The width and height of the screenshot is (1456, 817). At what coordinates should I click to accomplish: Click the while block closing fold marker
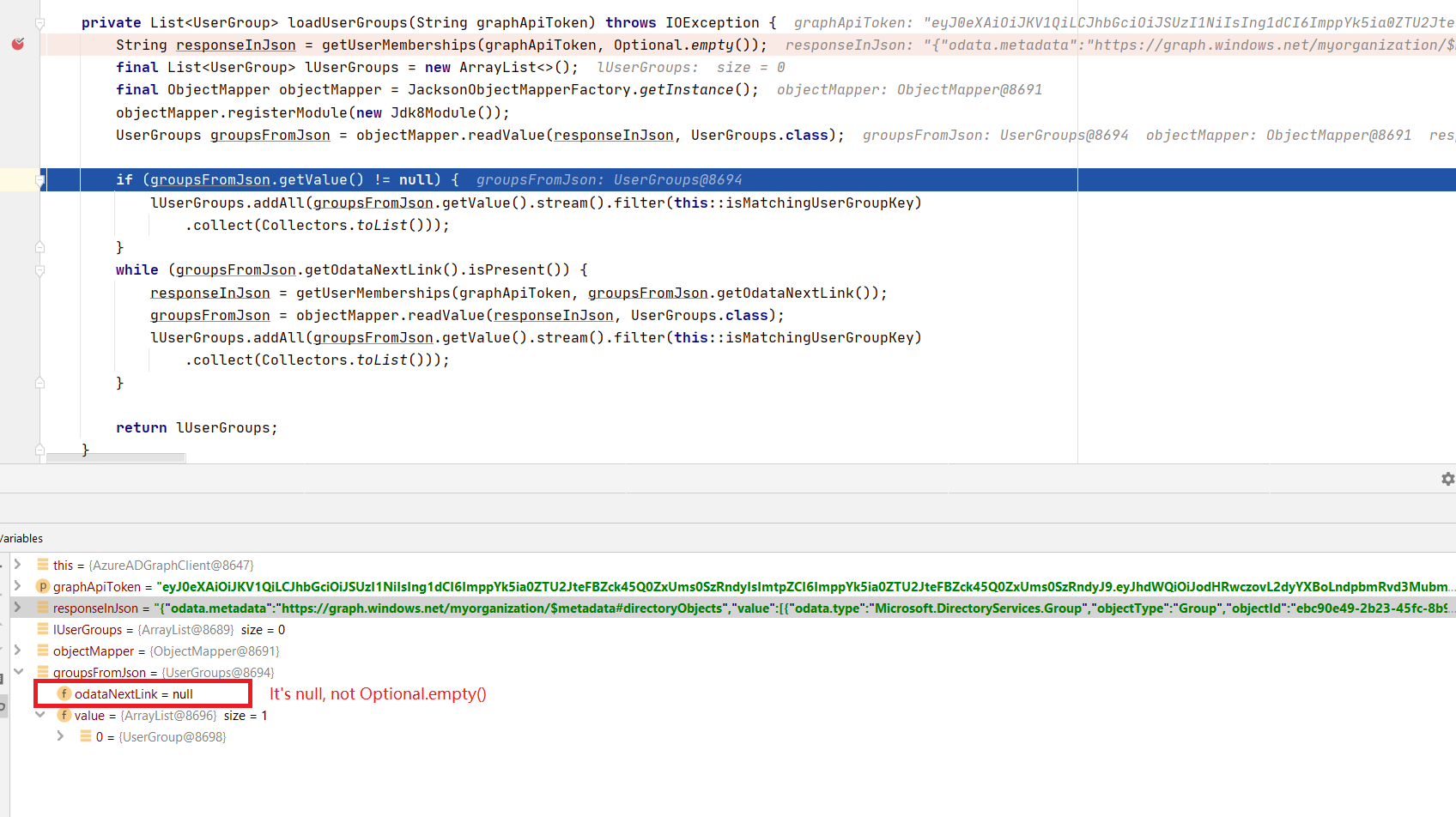(39, 383)
